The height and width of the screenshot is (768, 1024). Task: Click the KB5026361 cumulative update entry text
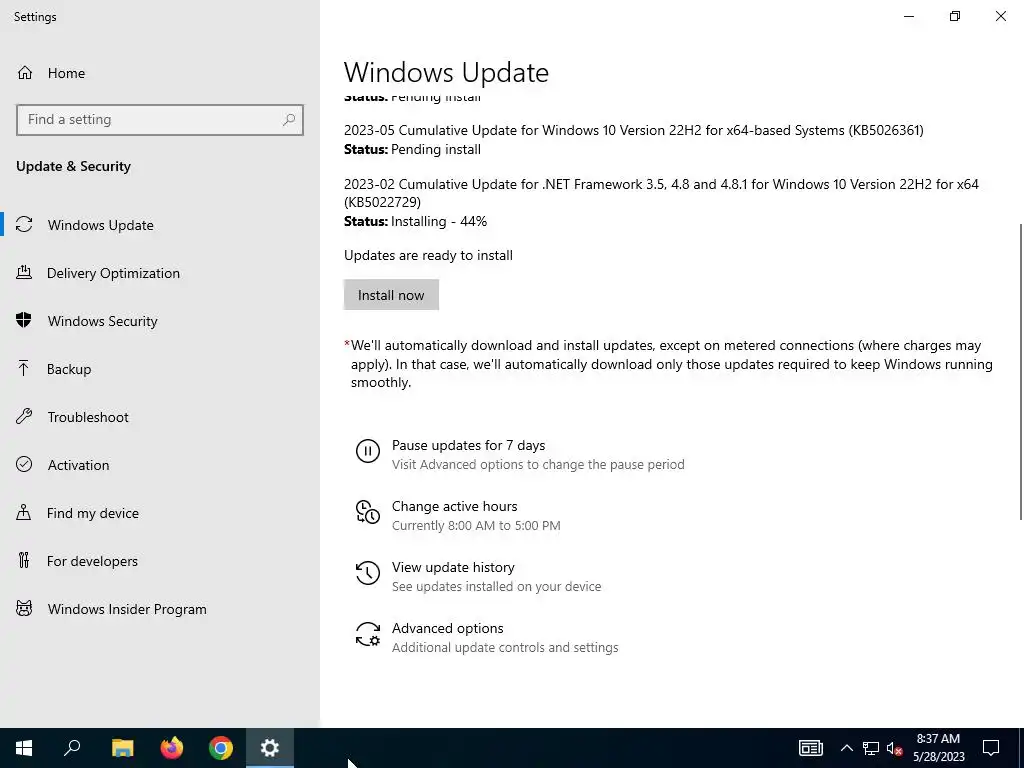pos(633,130)
